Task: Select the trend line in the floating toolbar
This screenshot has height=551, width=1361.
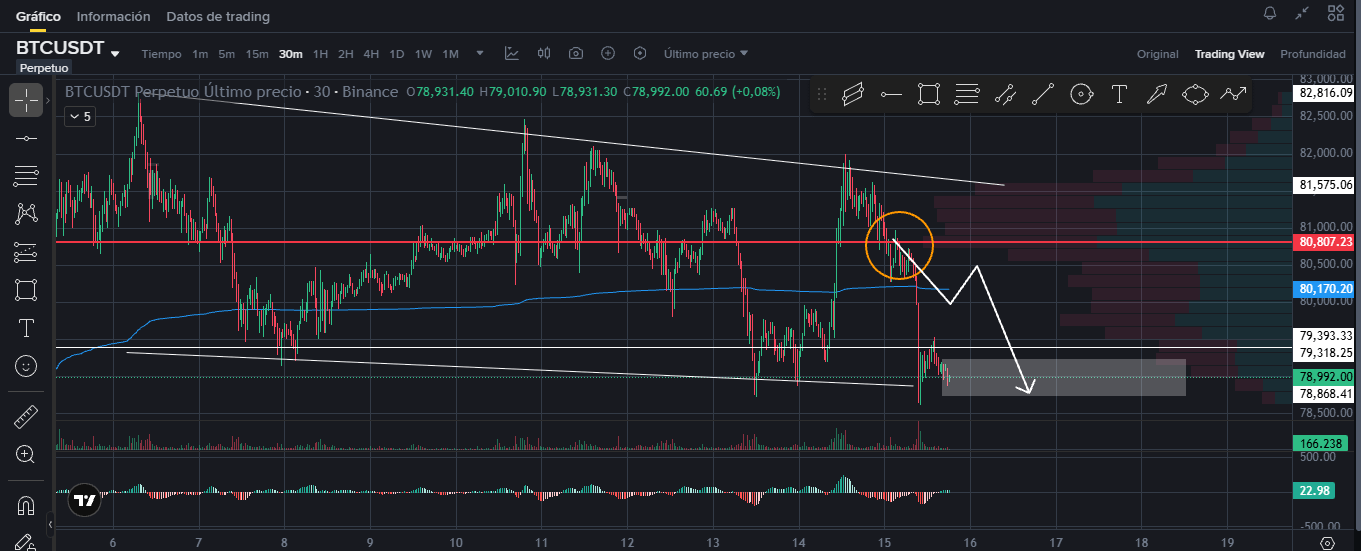Action: 1042,95
